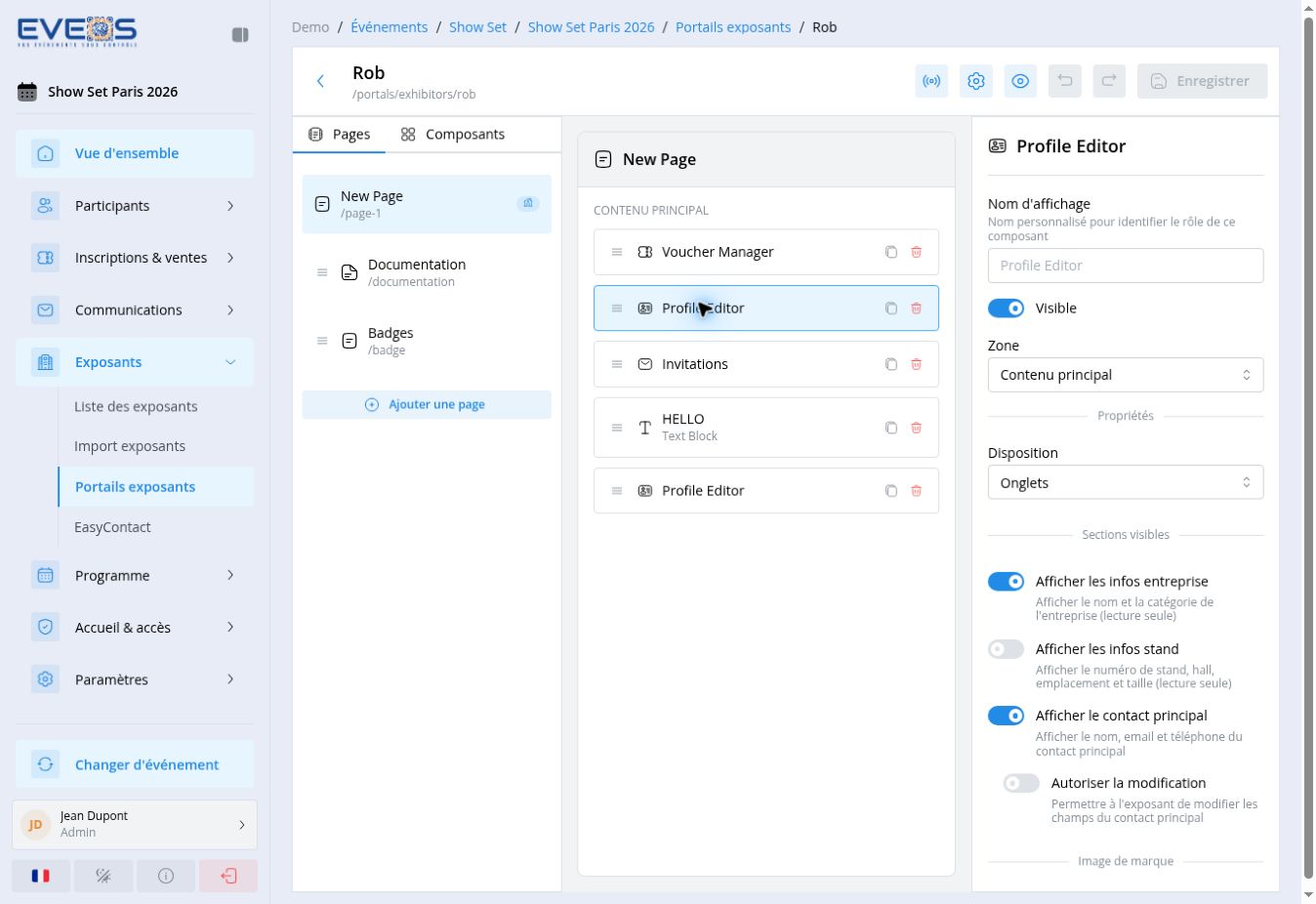1316x904 pixels.
Task: Log out with the red exit icon
Action: (228, 876)
